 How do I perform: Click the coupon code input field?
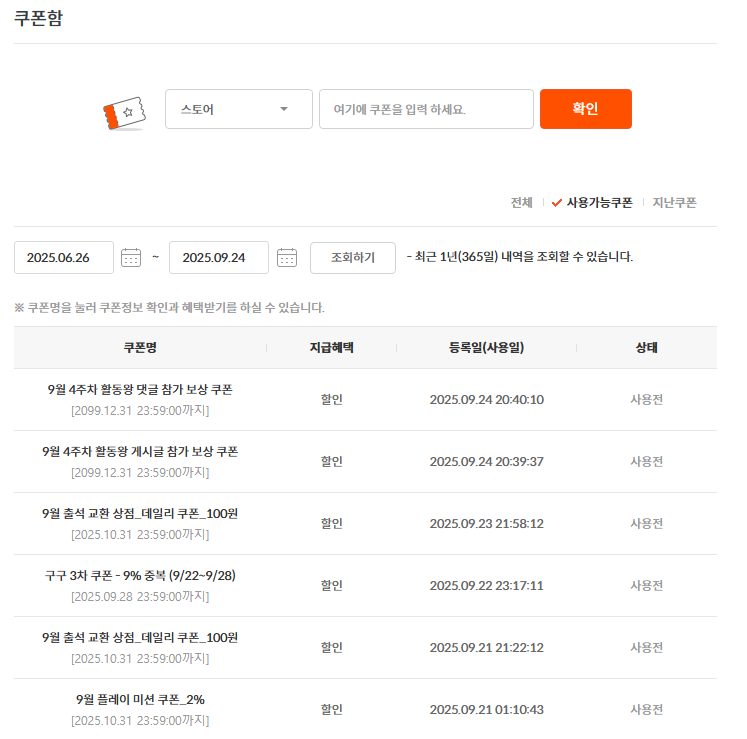(x=426, y=109)
